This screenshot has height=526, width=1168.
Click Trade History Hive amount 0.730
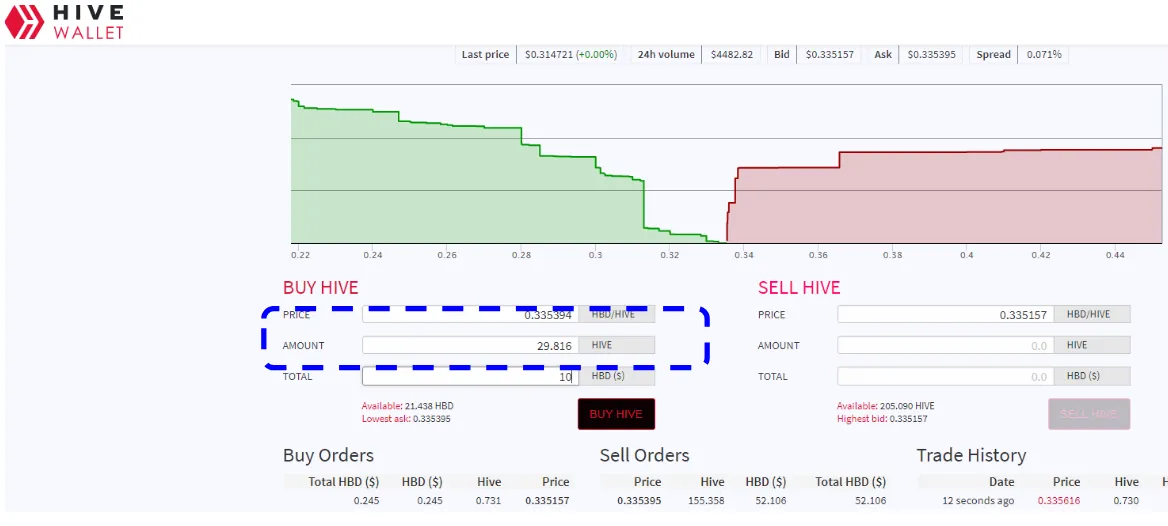coord(1126,501)
